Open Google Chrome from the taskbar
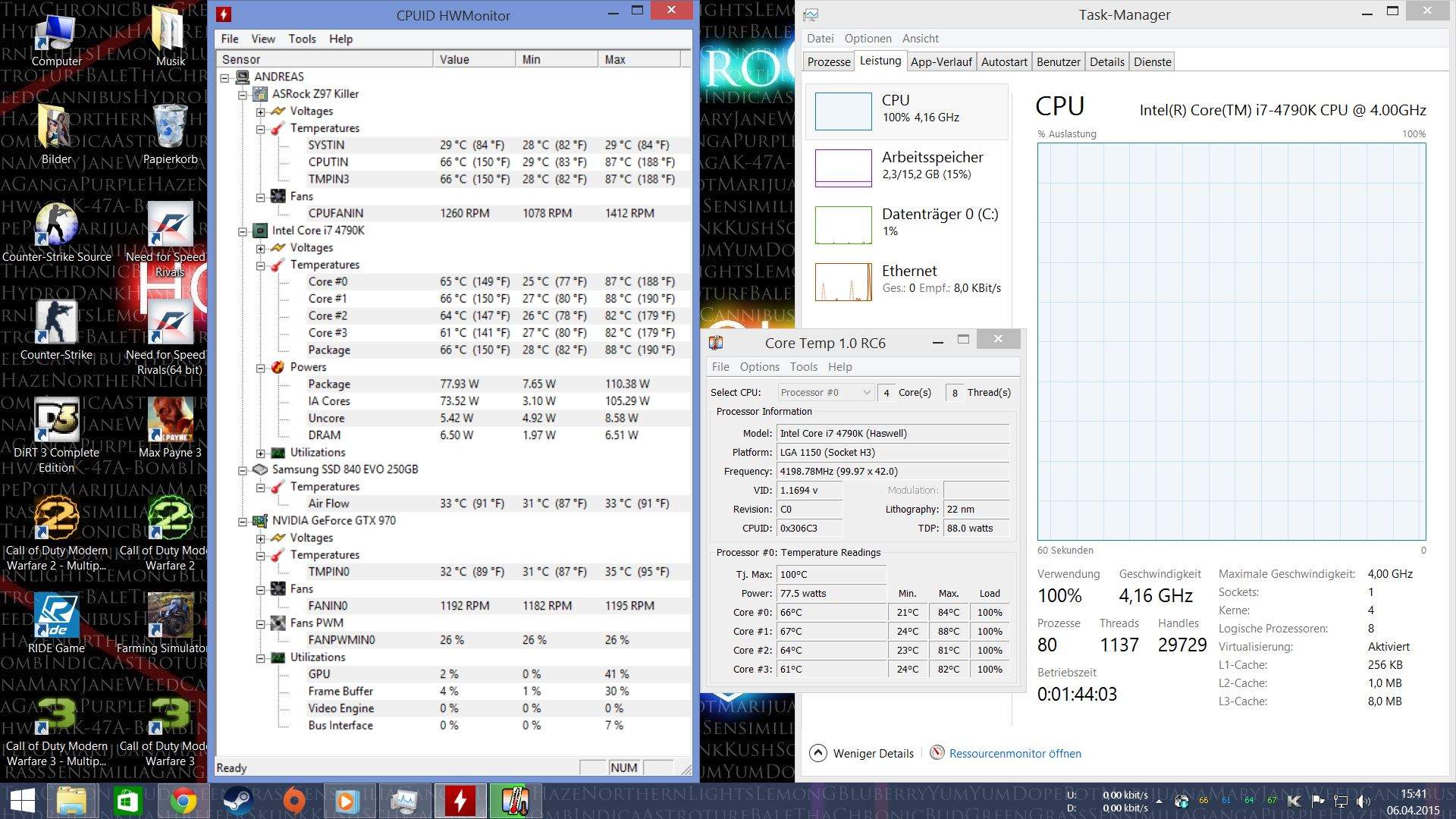Image resolution: width=1456 pixels, height=819 pixels. pyautogui.click(x=183, y=801)
